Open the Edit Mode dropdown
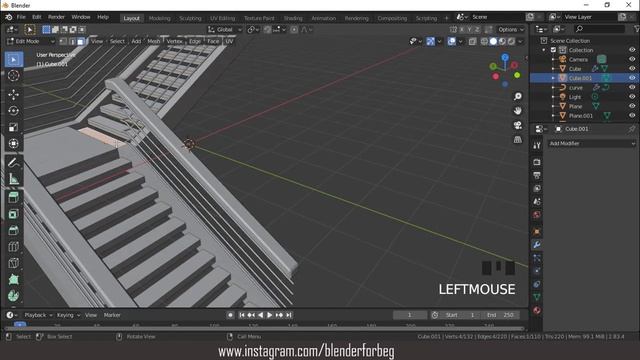This screenshot has width=640, height=360. click(31, 41)
